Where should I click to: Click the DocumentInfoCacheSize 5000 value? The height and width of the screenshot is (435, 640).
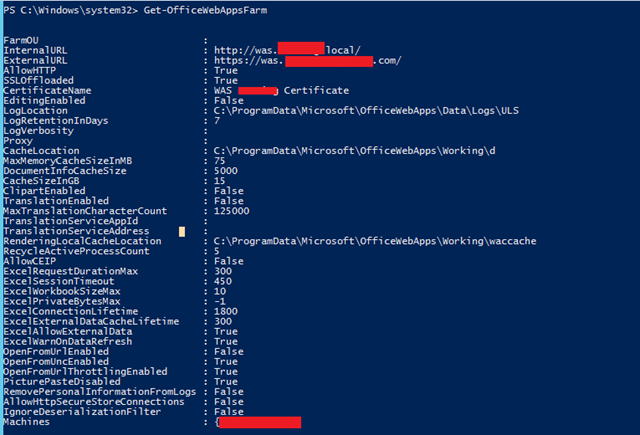(x=226, y=171)
